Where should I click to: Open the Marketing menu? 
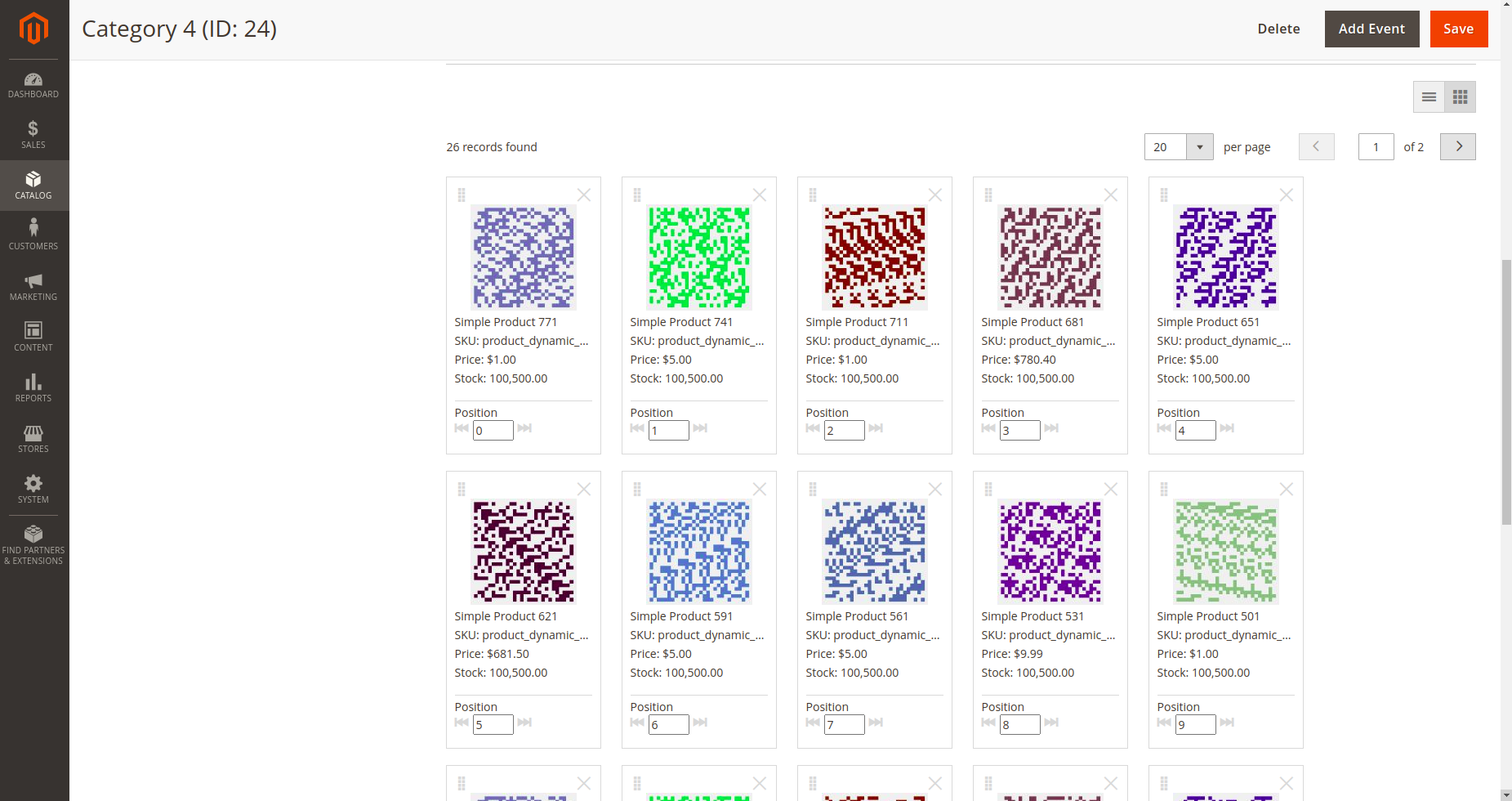33,286
